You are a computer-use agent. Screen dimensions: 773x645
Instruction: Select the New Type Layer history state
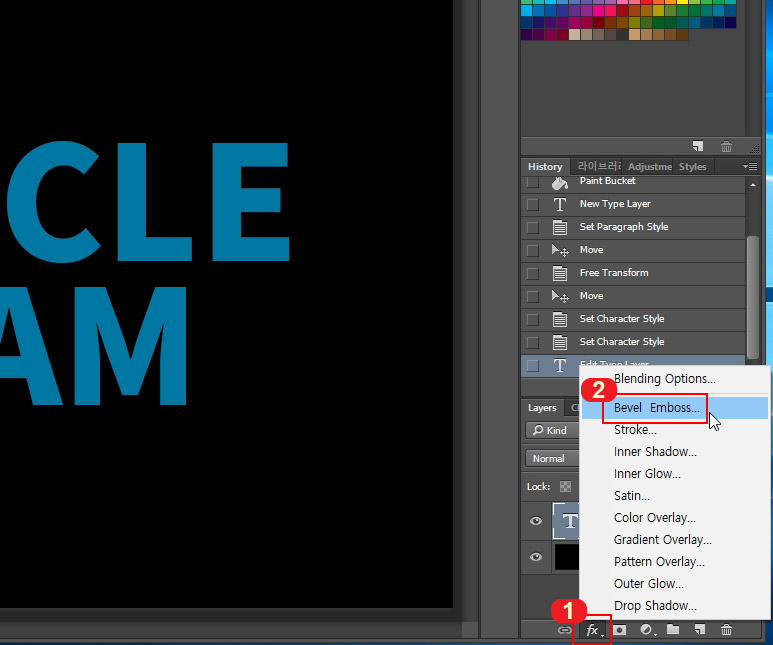[633, 204]
